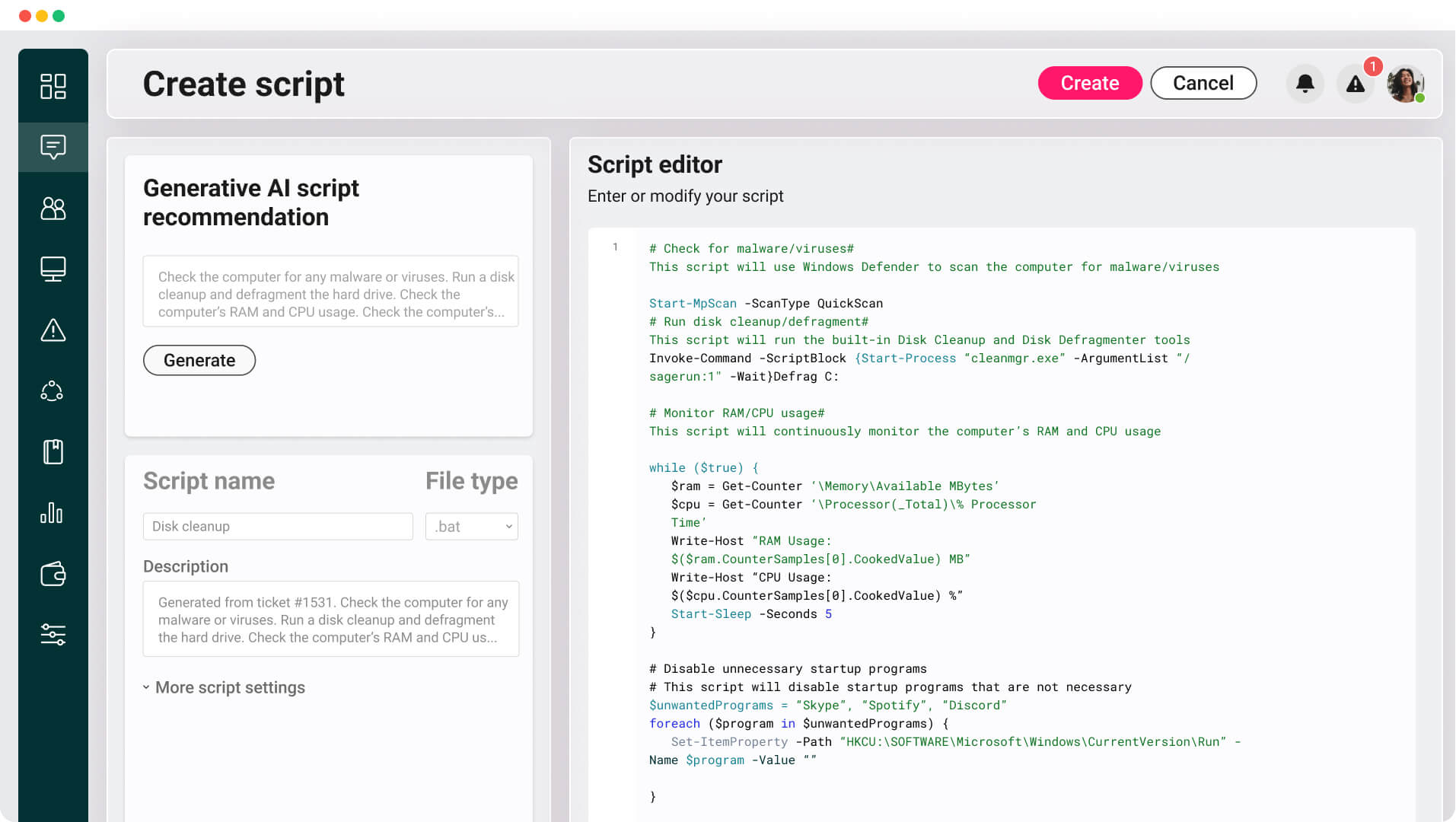Click the Script name field with Disk cleanup
Screen dimensions: 1456x822
pos(278,527)
